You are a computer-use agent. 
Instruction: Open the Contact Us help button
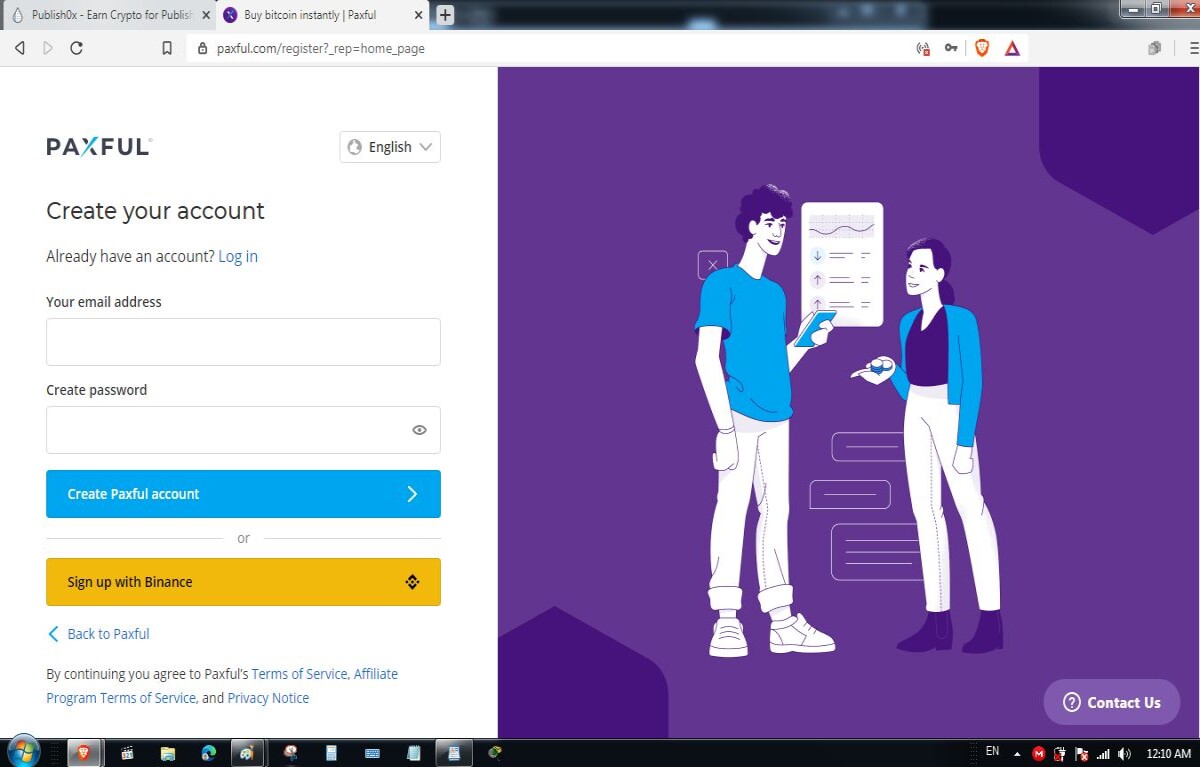point(1112,702)
